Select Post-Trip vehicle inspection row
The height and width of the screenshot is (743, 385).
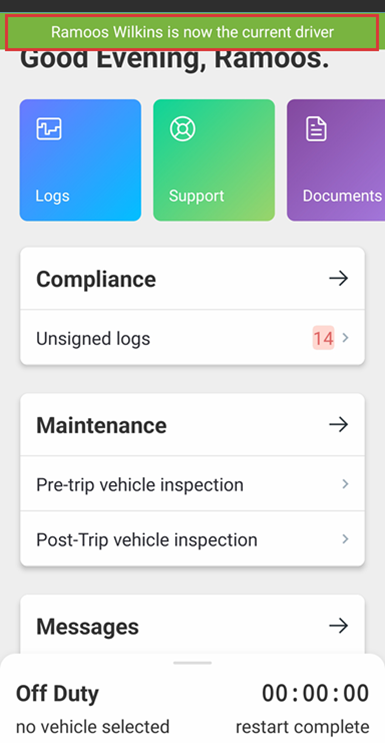coord(192,539)
